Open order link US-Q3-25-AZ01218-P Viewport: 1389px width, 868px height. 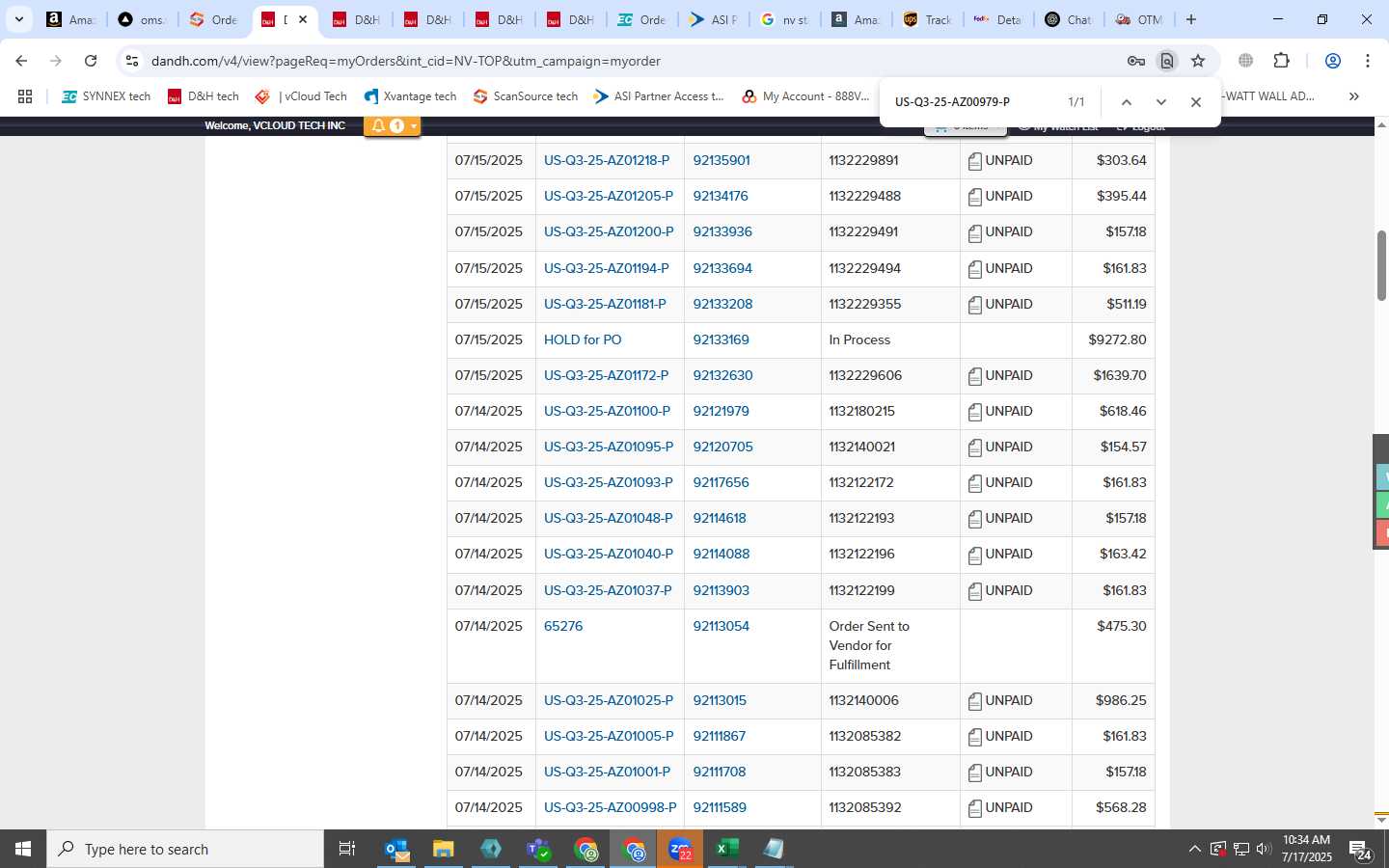607,161
